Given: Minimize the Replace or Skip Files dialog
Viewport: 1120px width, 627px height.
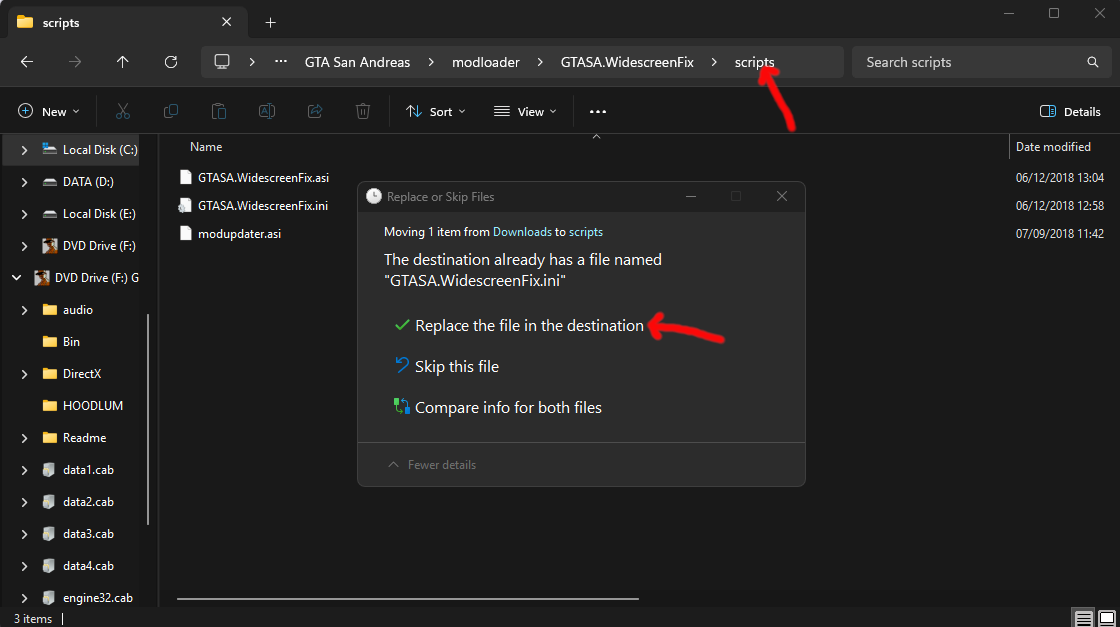Looking at the screenshot, I should 691,196.
